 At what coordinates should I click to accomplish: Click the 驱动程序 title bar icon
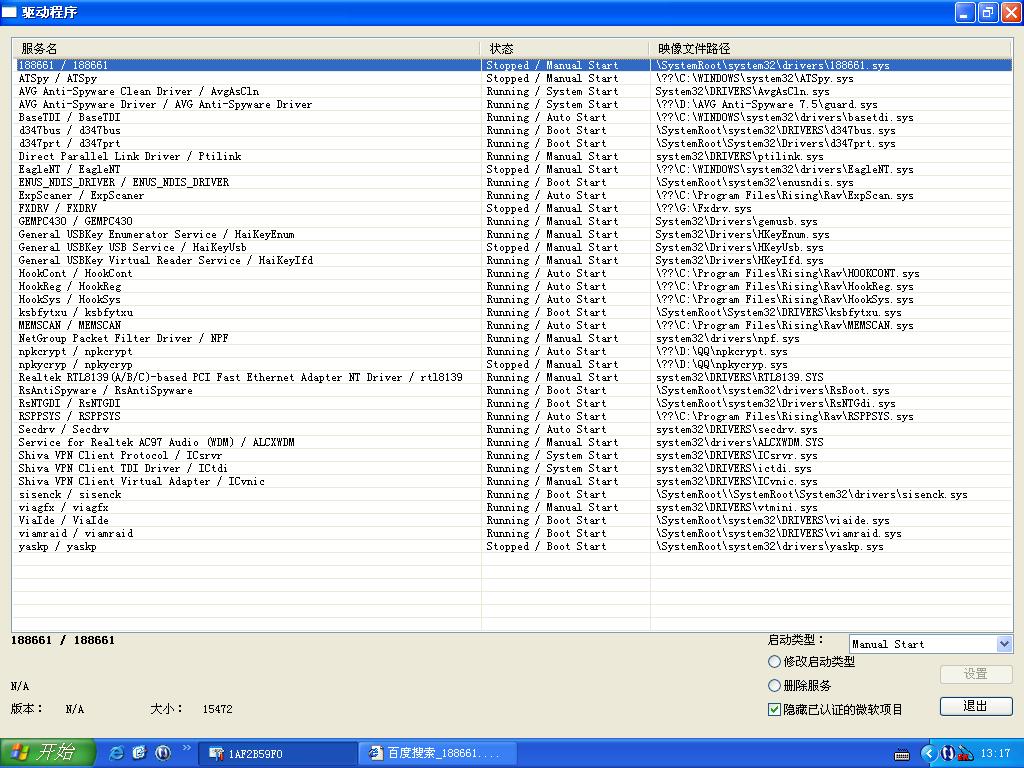(x=9, y=12)
